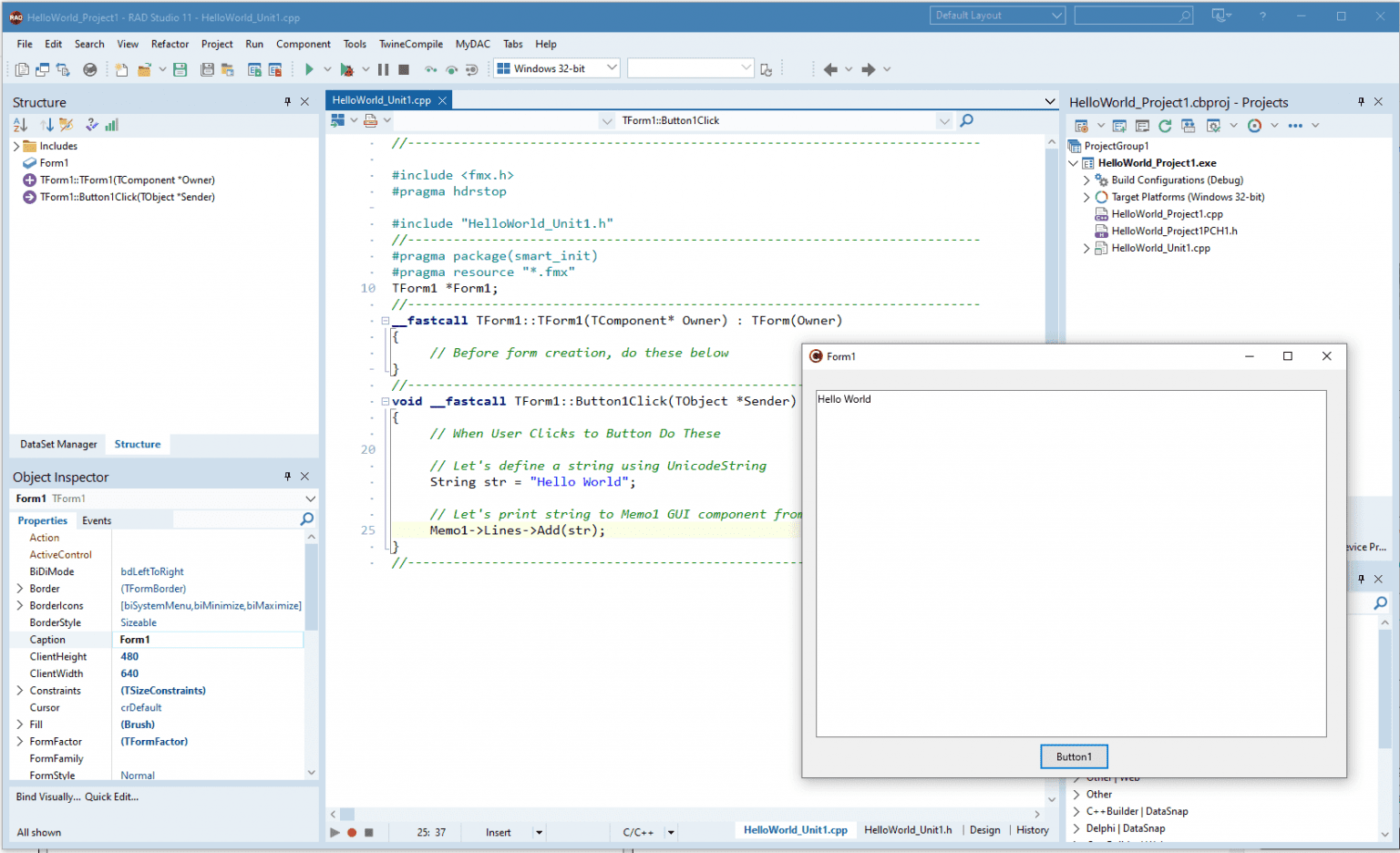Sort the Structure panel alphabetically
The height and width of the screenshot is (853, 1400).
pyautogui.click(x=21, y=125)
